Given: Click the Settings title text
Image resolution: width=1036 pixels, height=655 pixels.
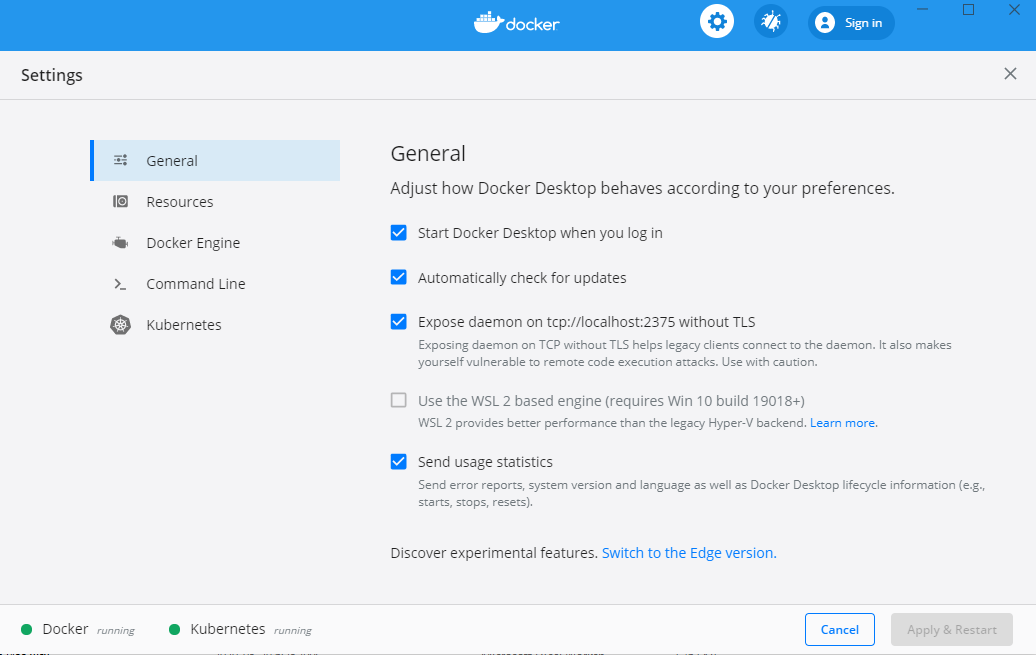Looking at the screenshot, I should [52, 75].
